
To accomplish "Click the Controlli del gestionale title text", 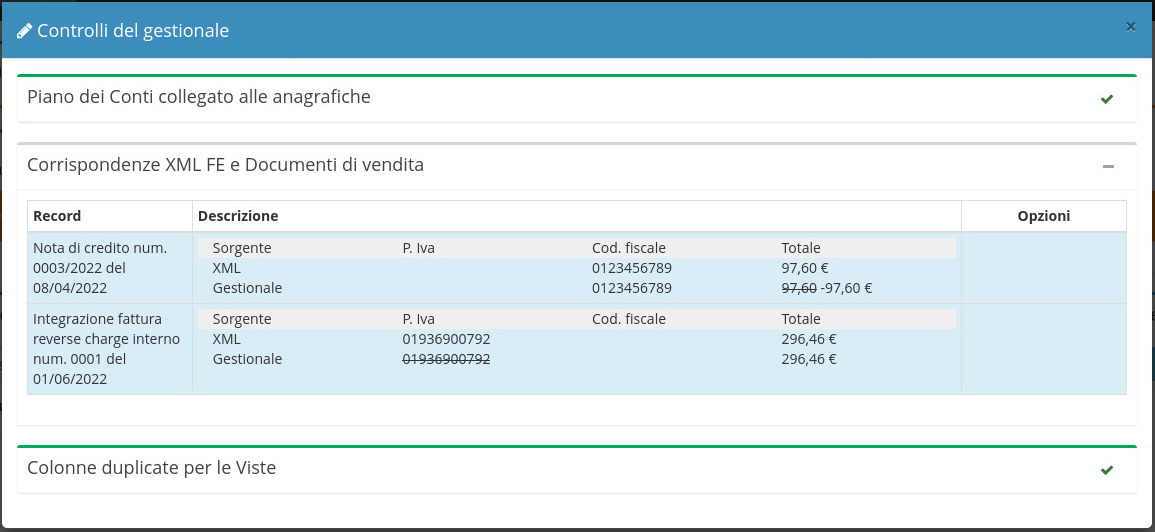I will pyautogui.click(x=133, y=31).
